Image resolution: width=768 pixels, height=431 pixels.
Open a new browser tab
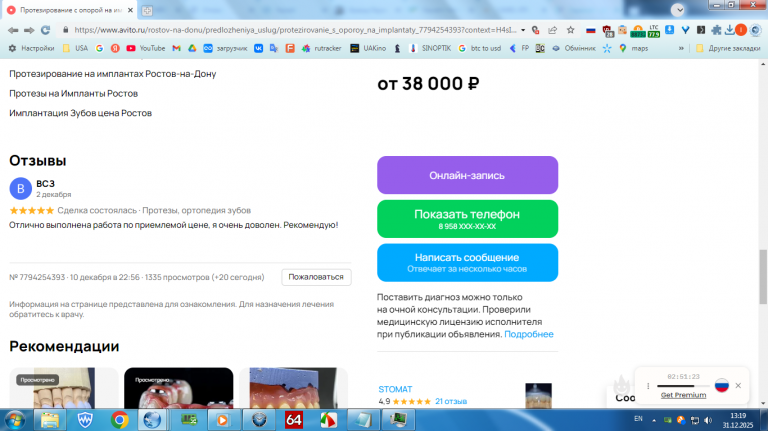pyautogui.click(x=147, y=10)
